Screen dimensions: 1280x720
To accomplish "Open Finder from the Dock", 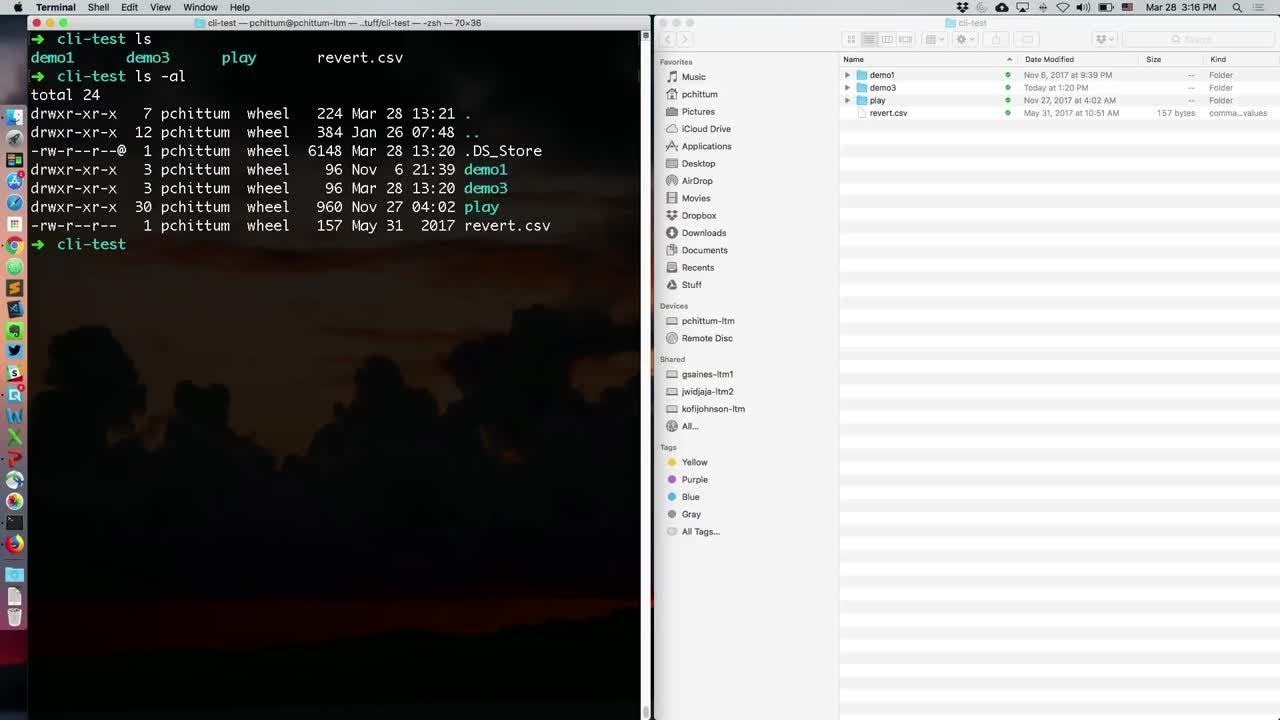I will [14, 117].
